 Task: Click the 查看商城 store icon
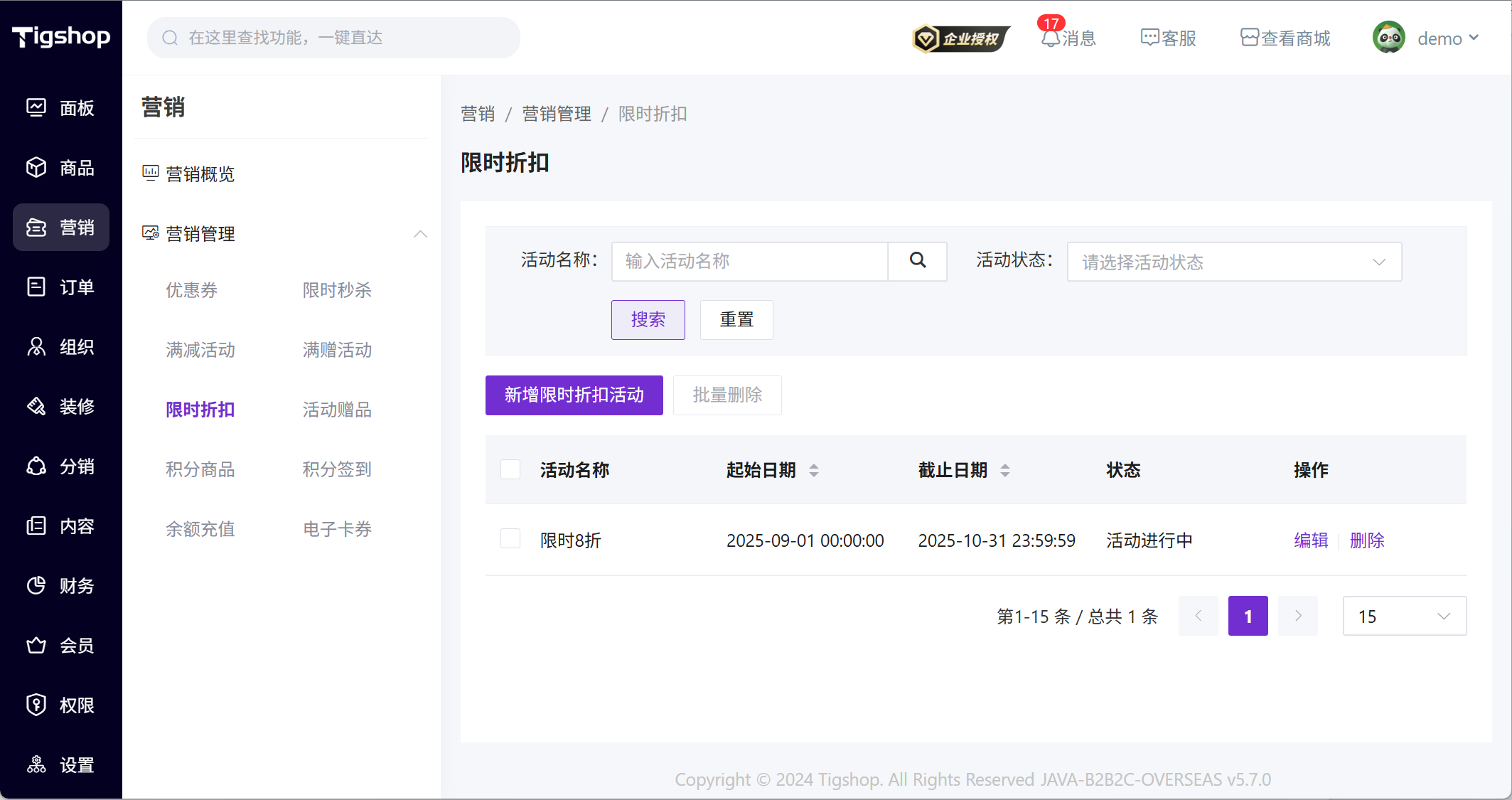click(x=1249, y=38)
